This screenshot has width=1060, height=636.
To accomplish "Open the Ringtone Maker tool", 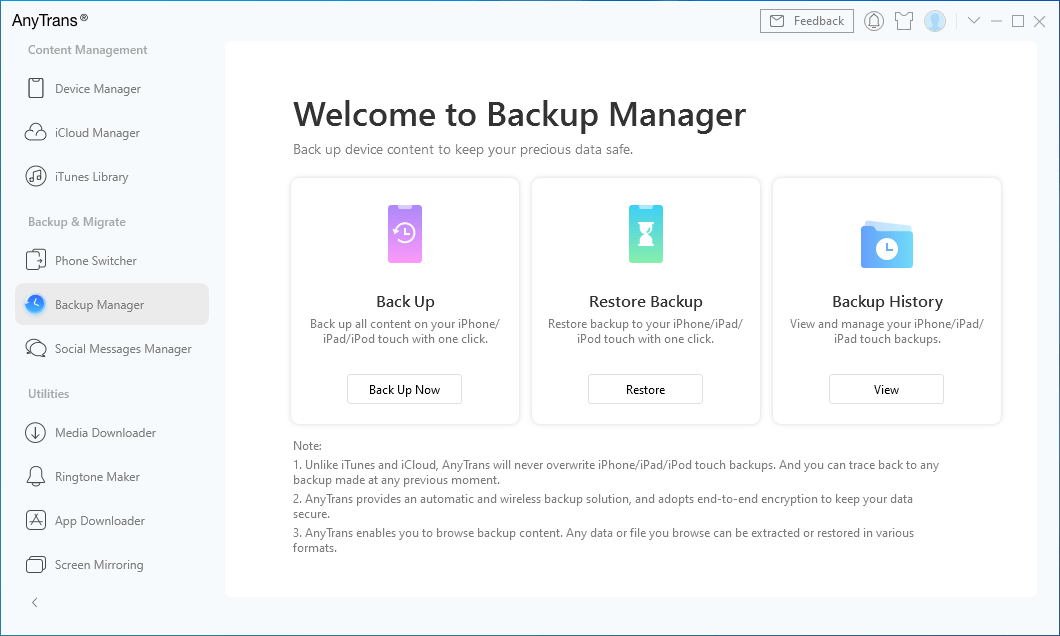I will coord(97,477).
